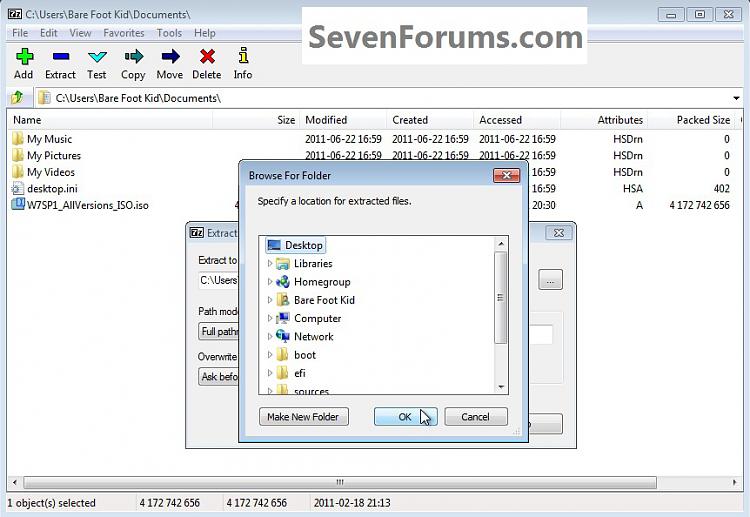The width and height of the screenshot is (750, 517).
Task: Click the efi folder icon
Action: click(283, 373)
